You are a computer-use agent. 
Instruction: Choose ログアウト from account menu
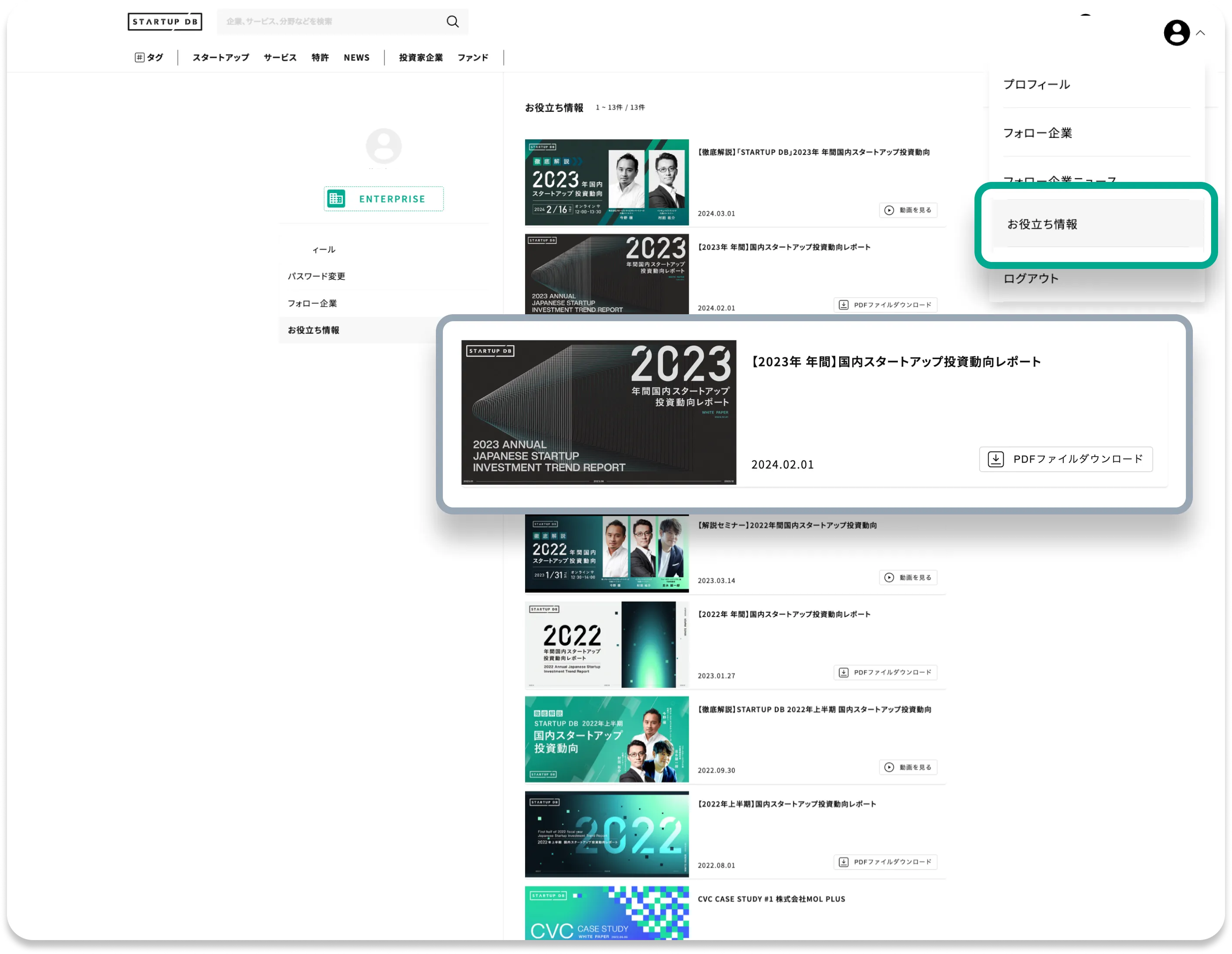coord(1031,278)
